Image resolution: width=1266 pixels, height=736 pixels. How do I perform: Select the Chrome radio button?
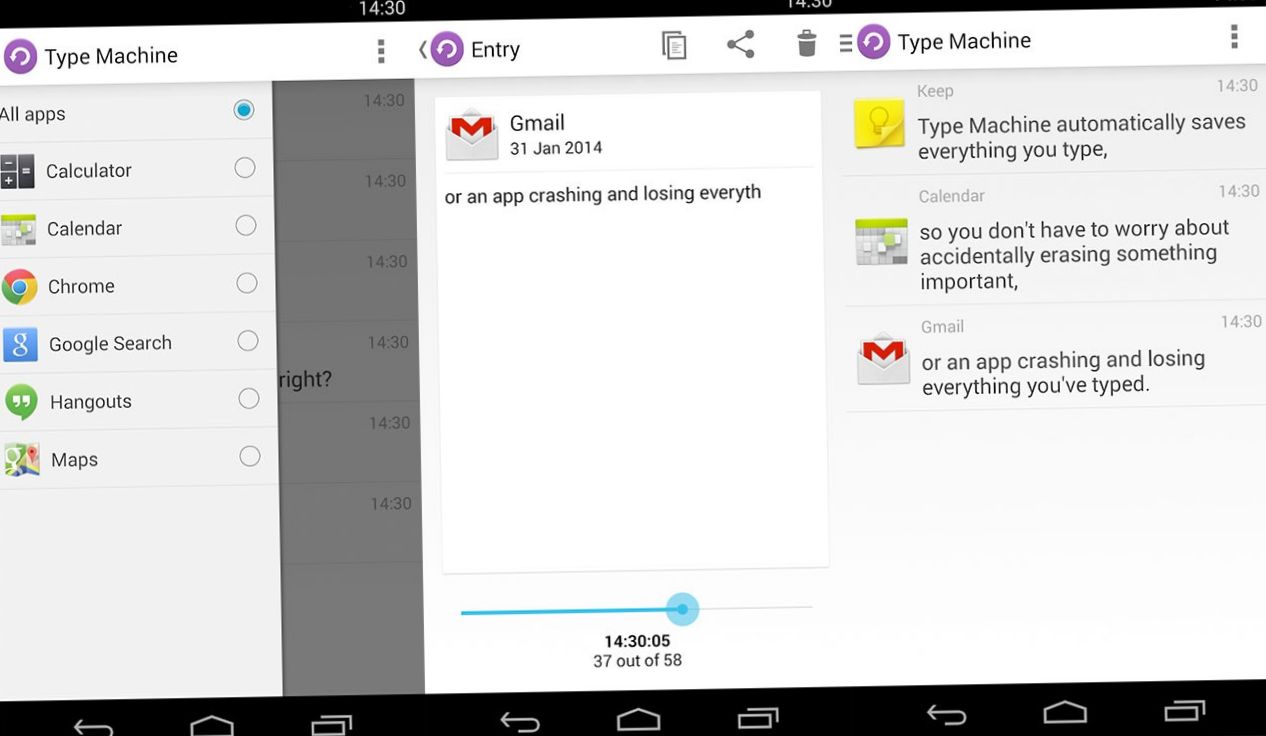point(247,284)
